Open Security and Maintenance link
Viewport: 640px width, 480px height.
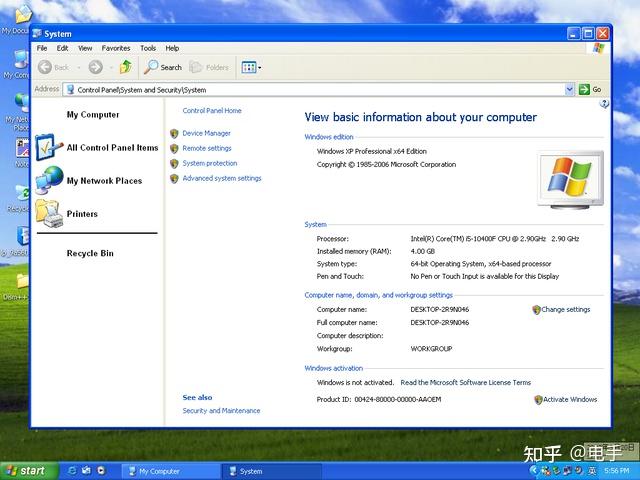click(221, 411)
